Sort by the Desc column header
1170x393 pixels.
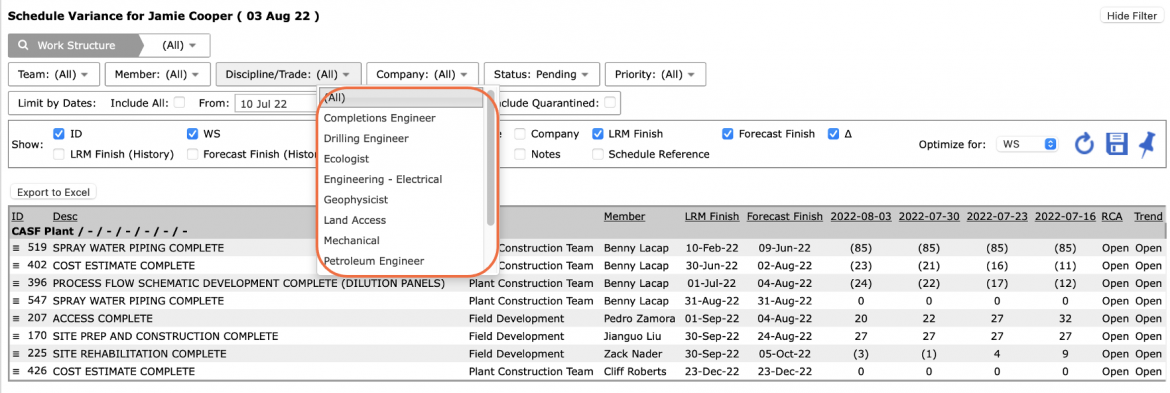click(x=65, y=216)
